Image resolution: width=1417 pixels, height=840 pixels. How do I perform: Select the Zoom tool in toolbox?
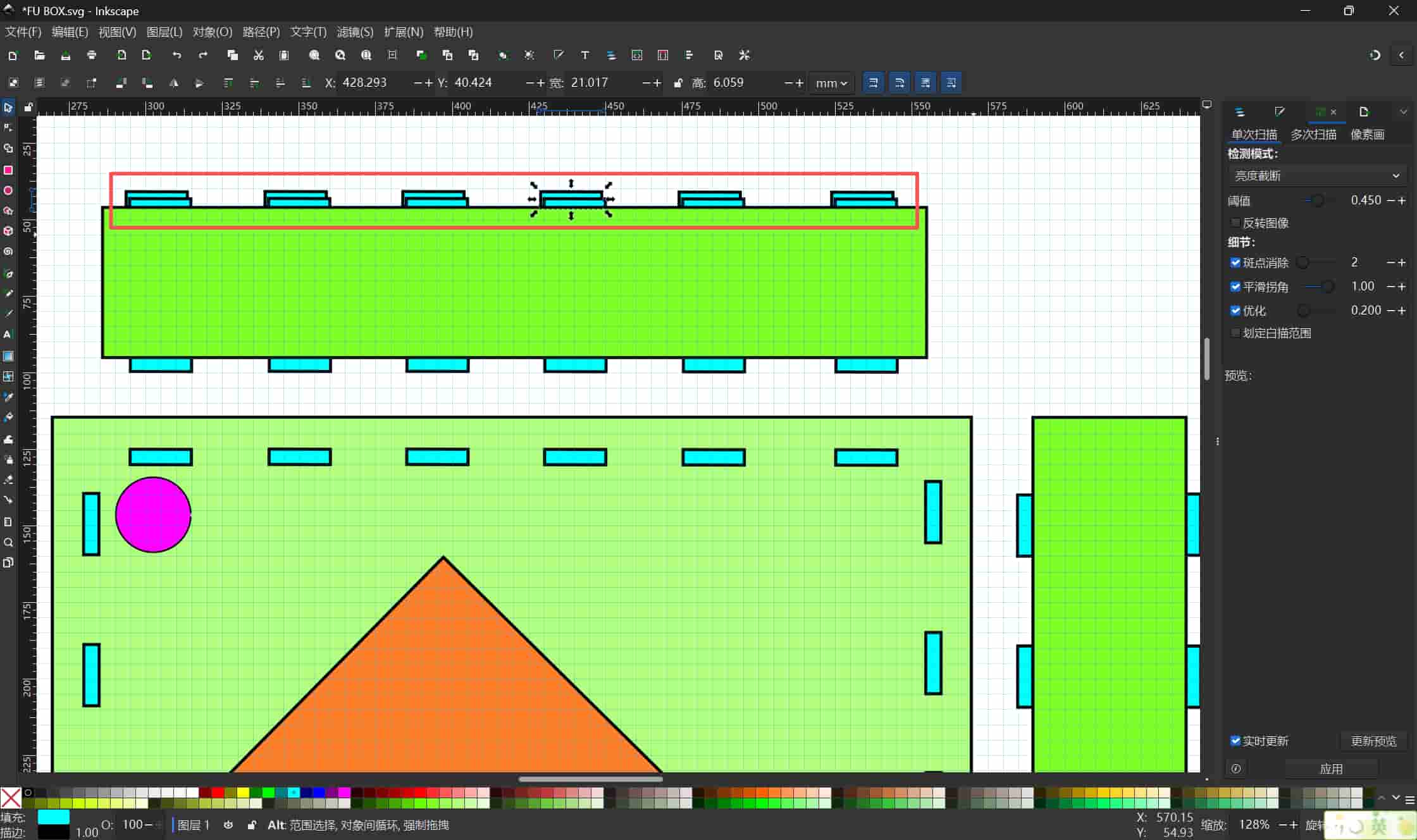point(8,542)
